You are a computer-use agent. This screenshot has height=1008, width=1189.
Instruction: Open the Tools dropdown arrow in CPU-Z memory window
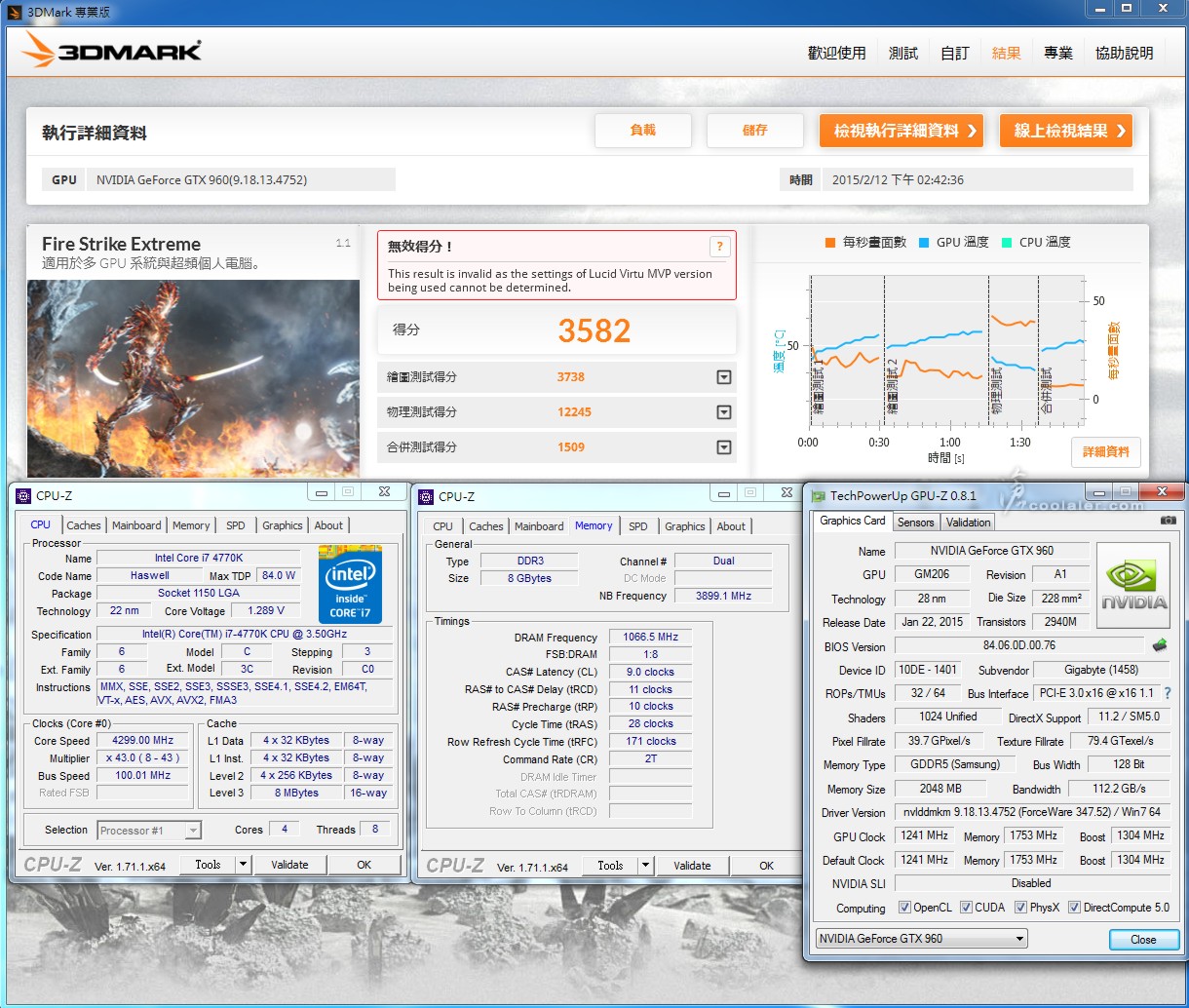645,866
